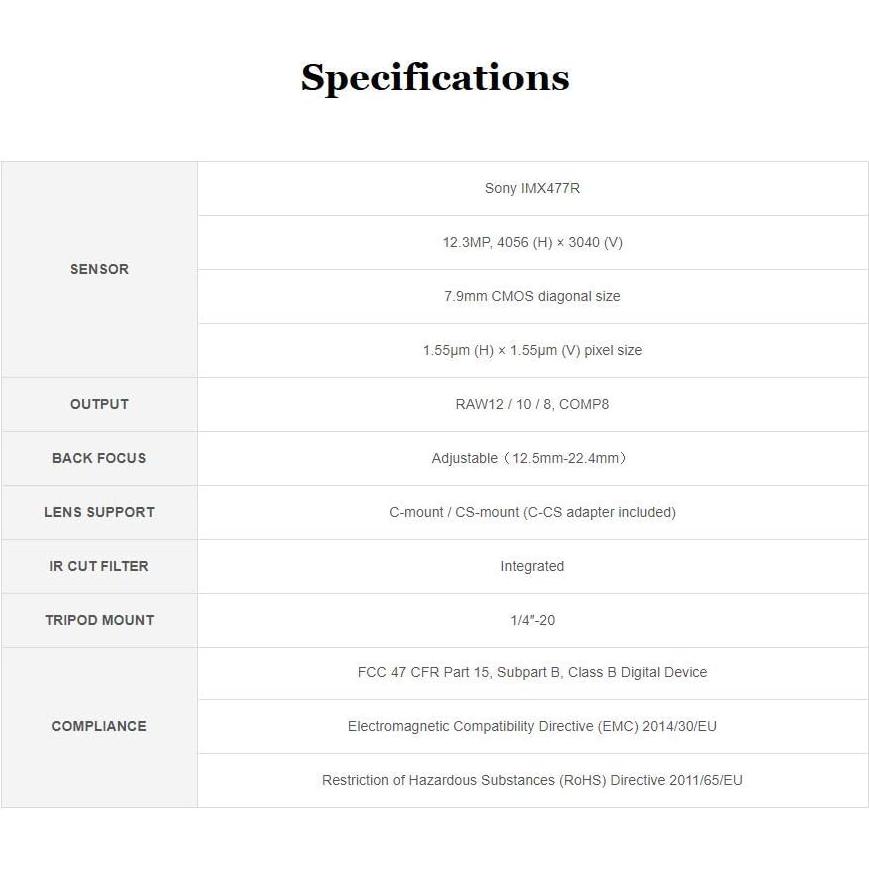Click the OUTPUT row label
This screenshot has width=869, height=869.
click(99, 404)
